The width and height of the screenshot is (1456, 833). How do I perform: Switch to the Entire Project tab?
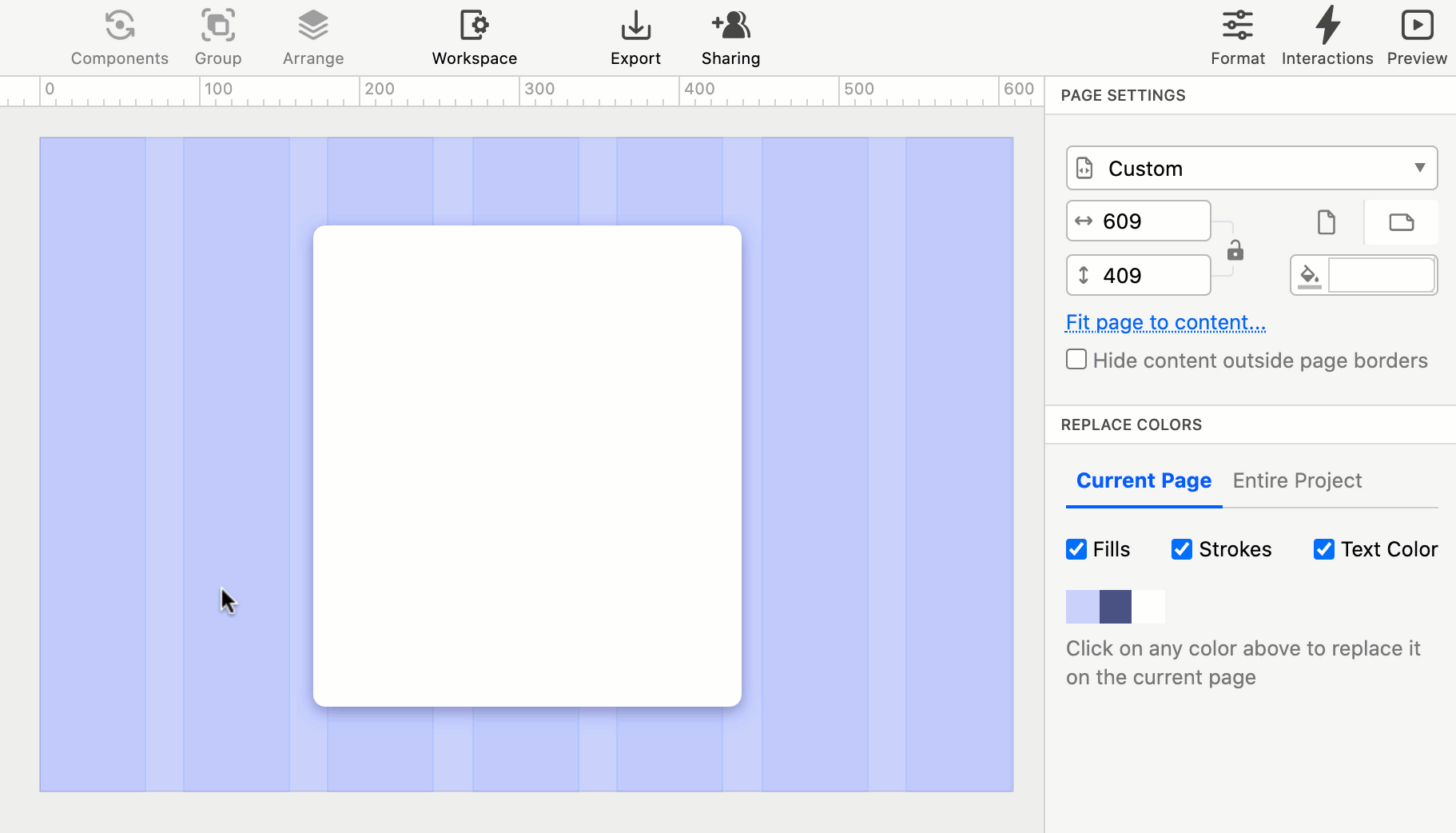pos(1296,480)
